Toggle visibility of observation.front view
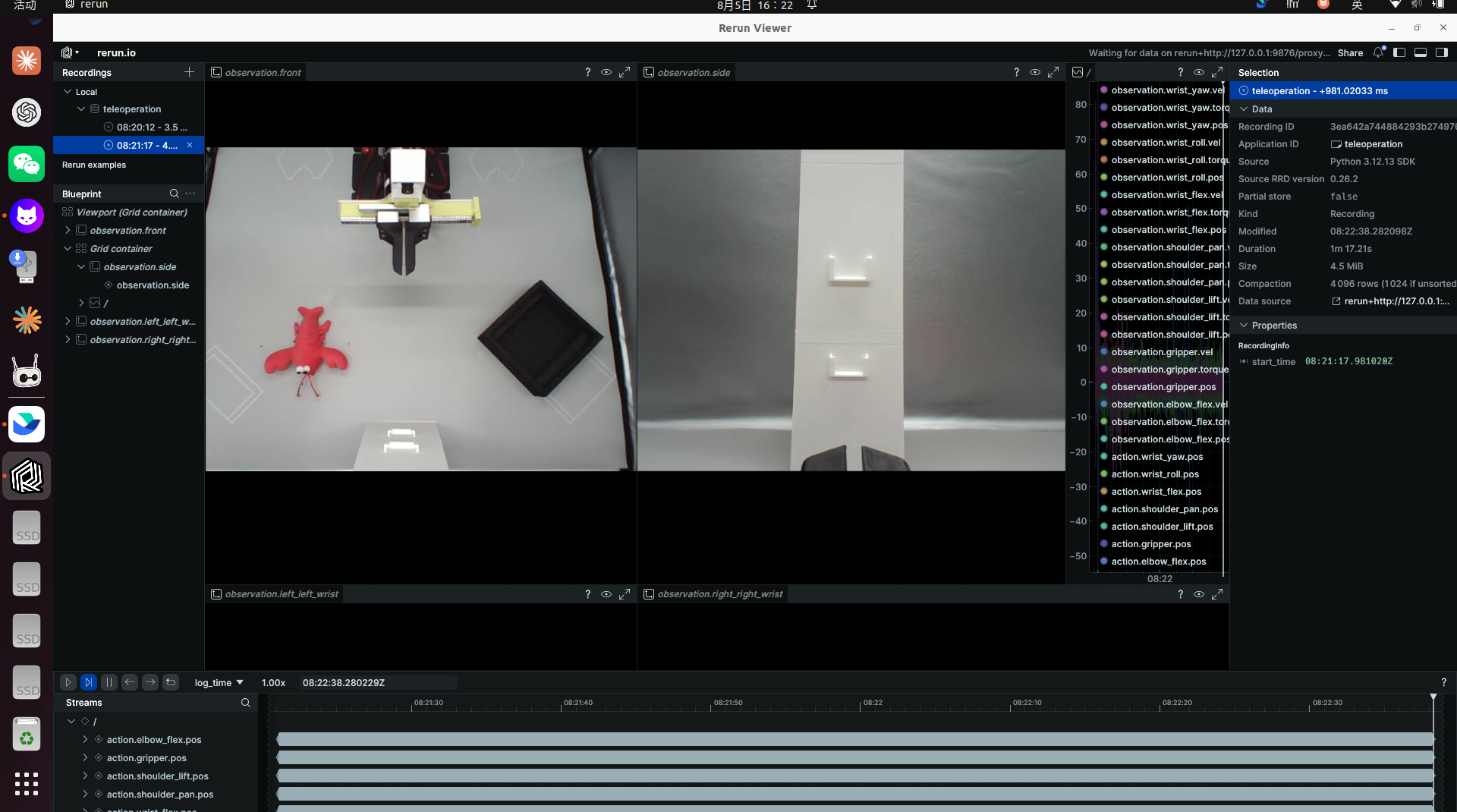 click(606, 72)
